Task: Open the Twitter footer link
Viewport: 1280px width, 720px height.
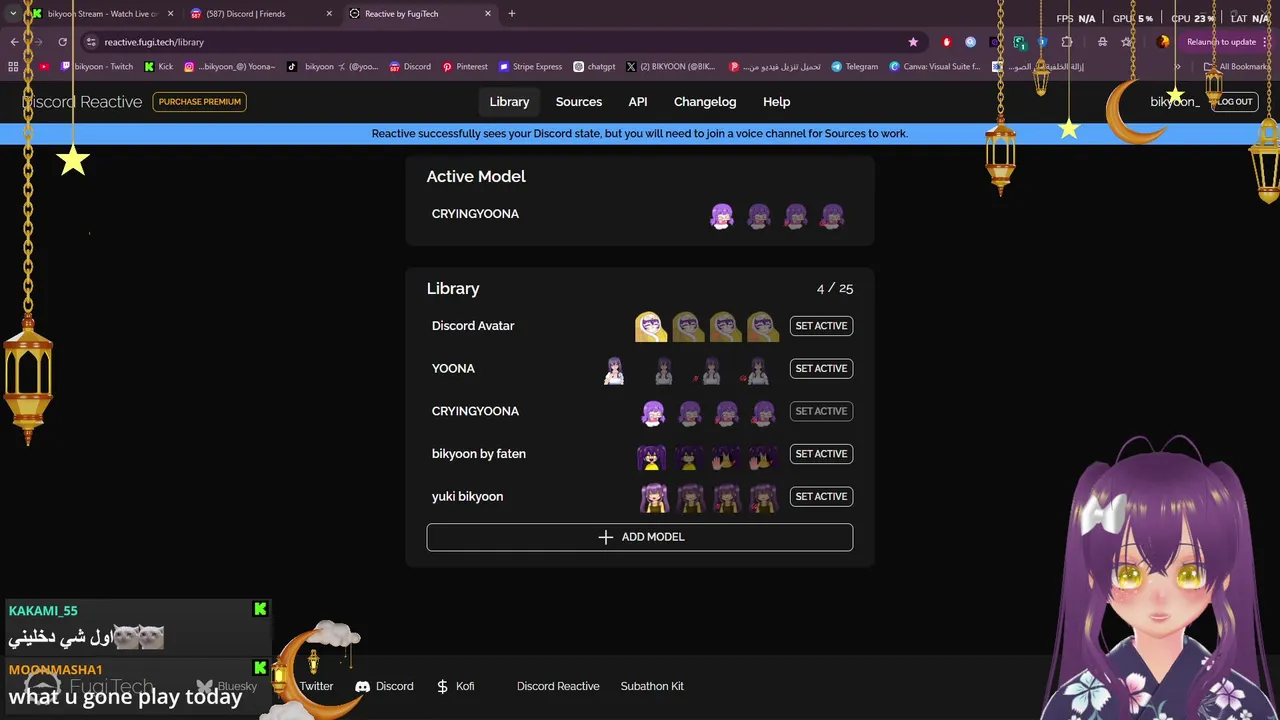Action: (x=316, y=686)
